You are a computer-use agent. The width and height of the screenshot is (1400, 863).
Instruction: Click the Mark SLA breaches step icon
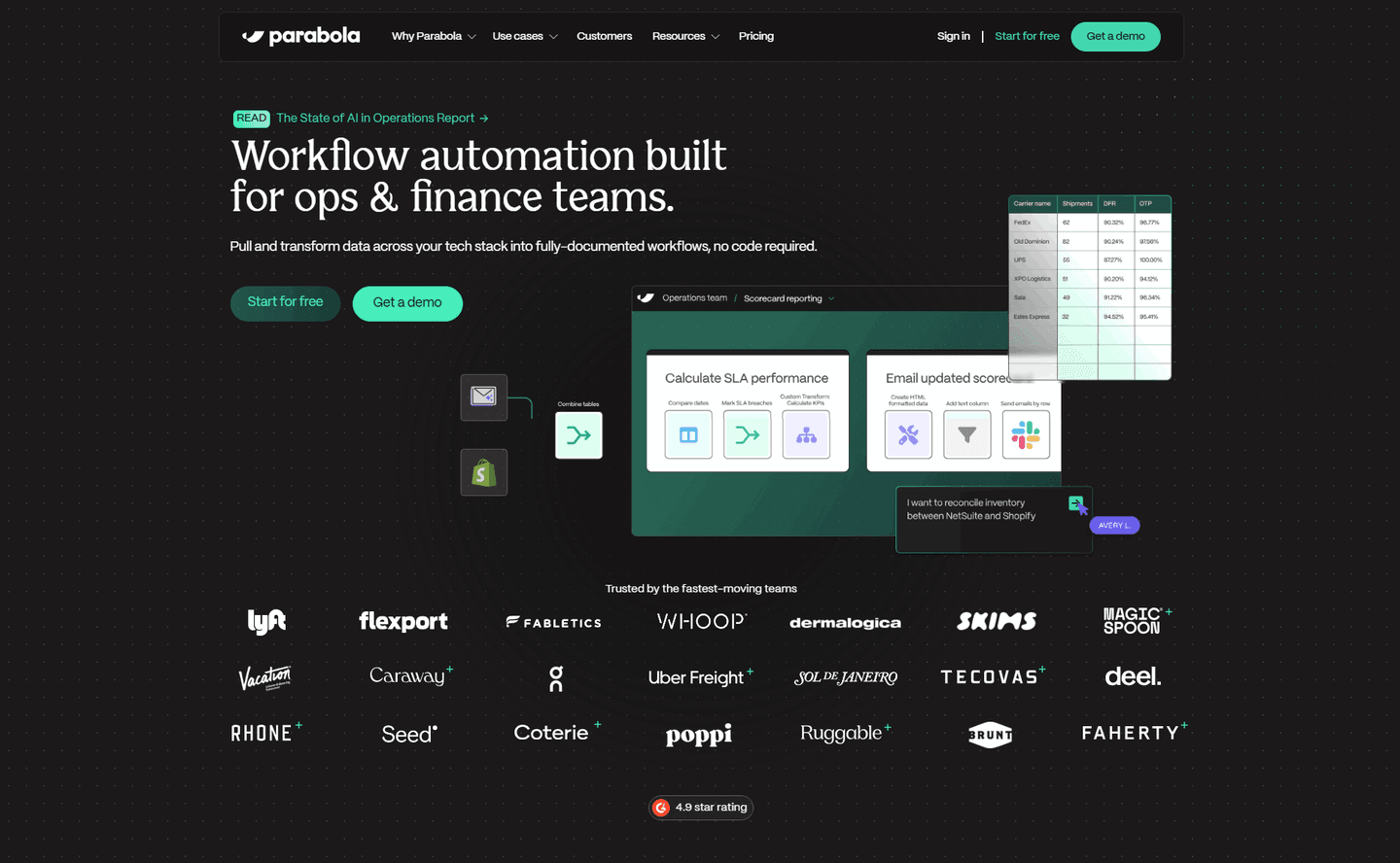(748, 434)
